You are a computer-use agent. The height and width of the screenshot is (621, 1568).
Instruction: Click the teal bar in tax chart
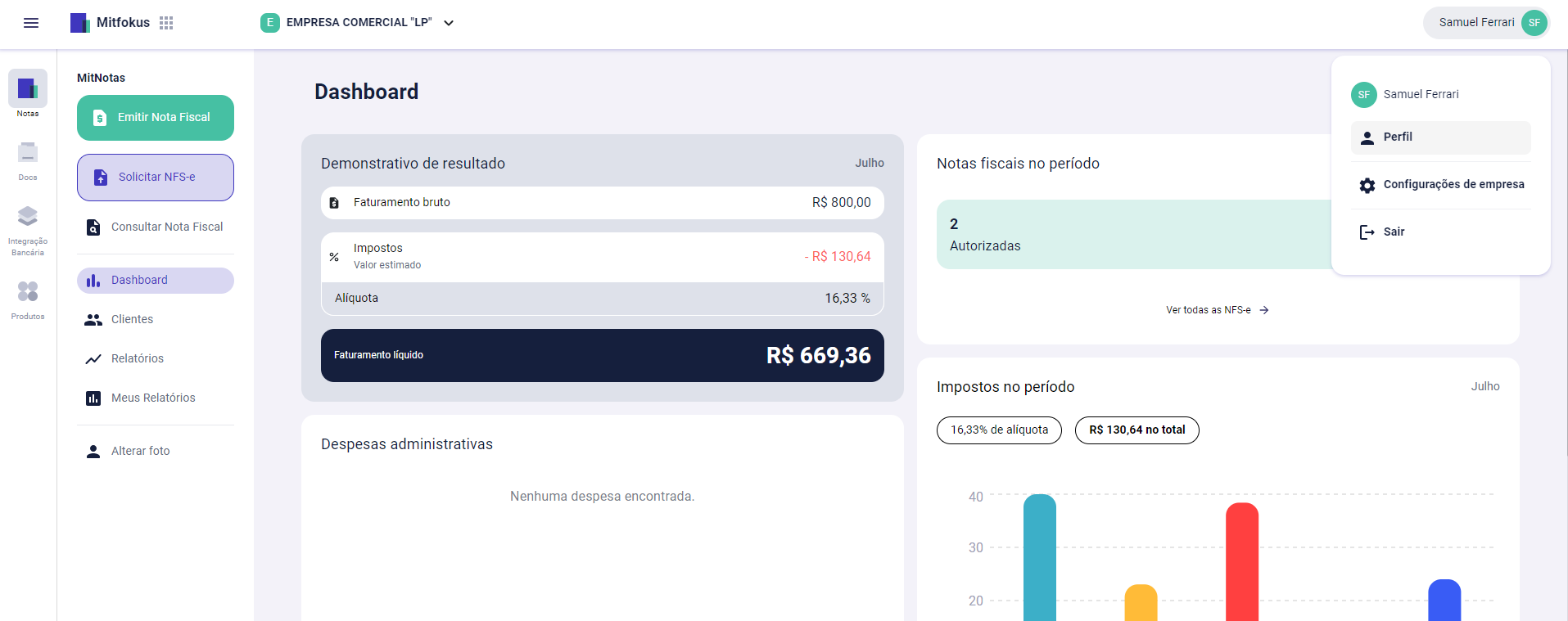[1040, 558]
